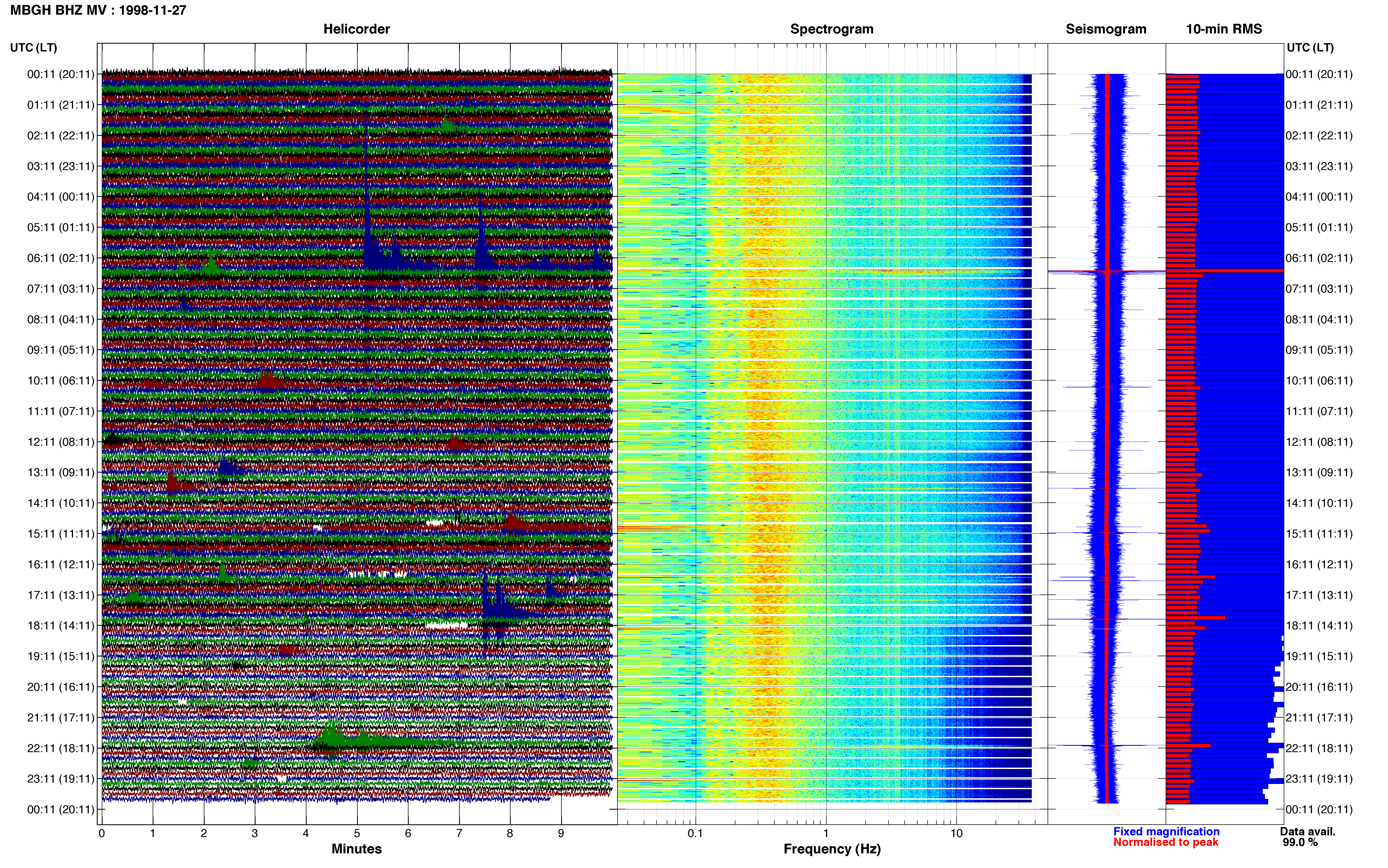Click the left time label '03:11 (23:11)'
The image size is (1388, 868).
61,166
